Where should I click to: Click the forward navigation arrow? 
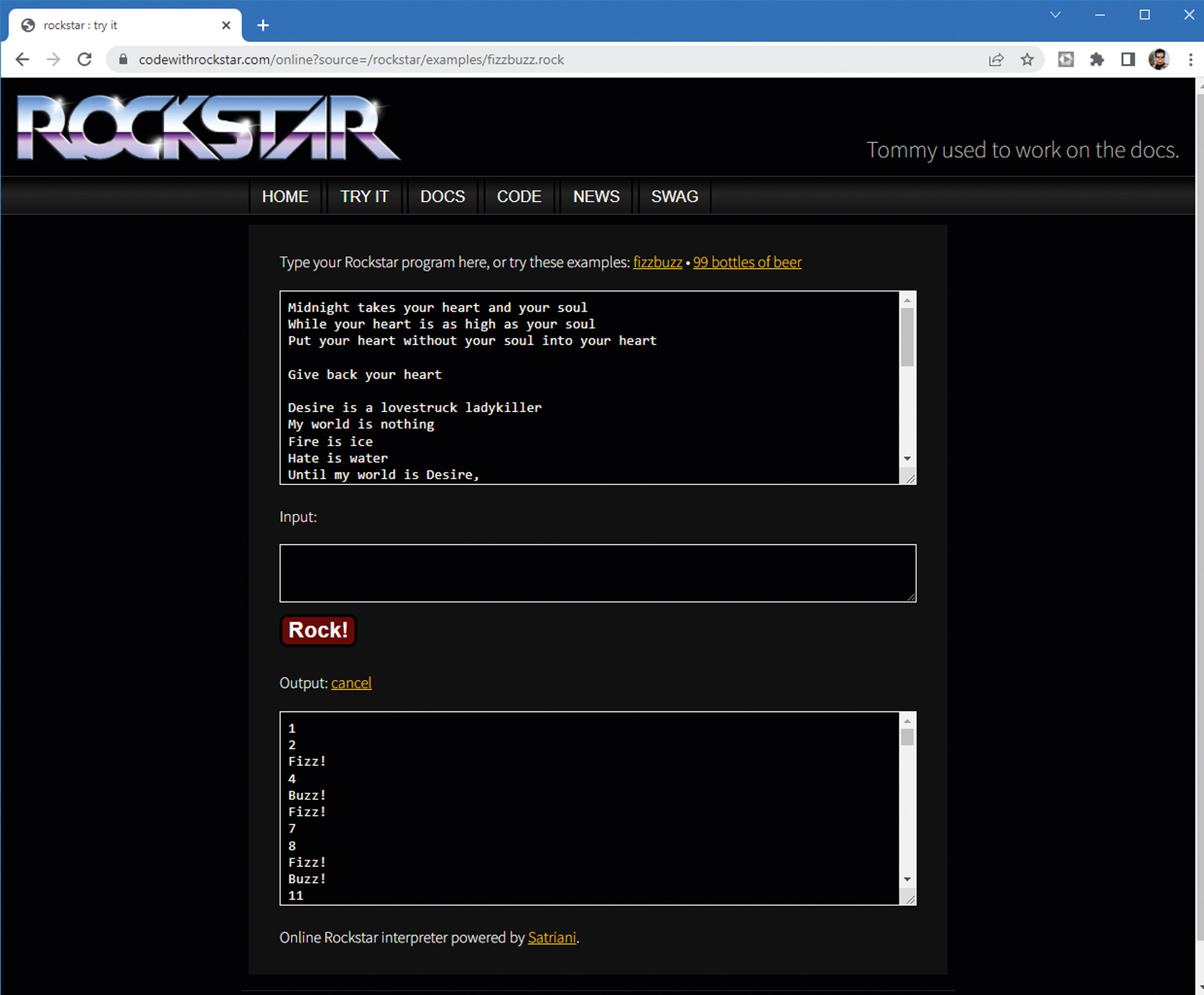[53, 60]
